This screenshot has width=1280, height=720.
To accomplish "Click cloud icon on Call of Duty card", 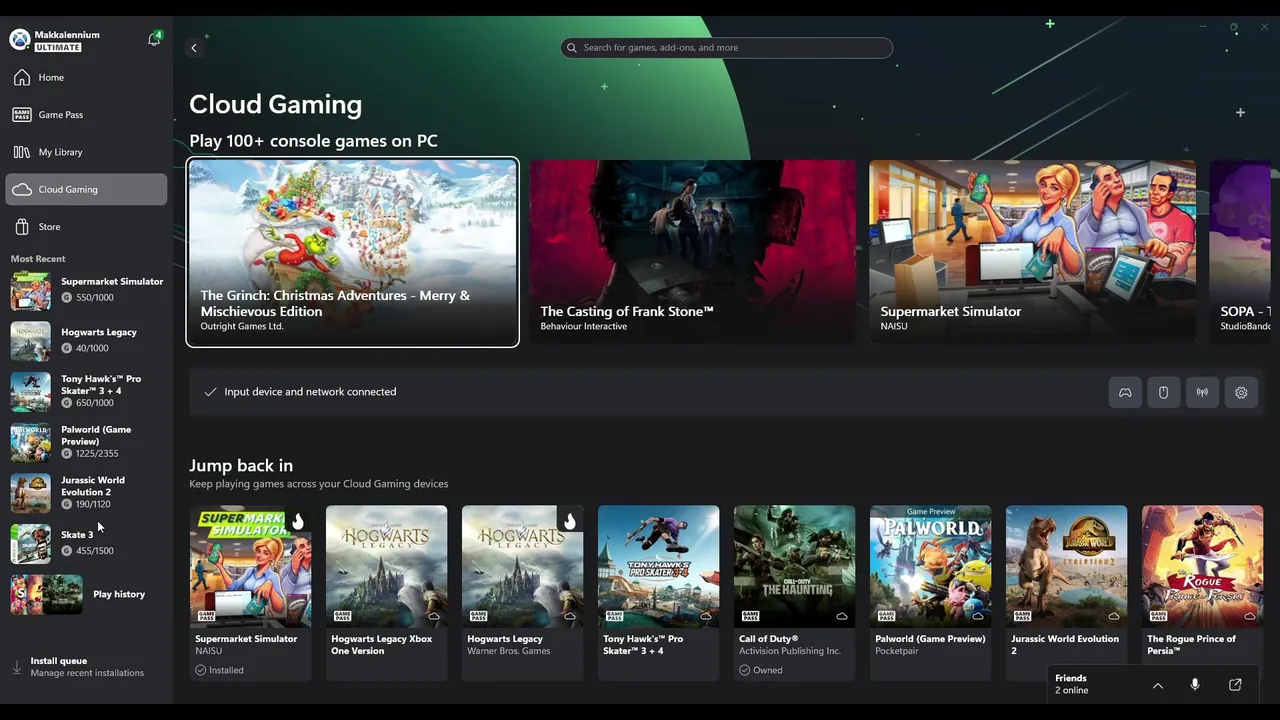I will (x=841, y=616).
